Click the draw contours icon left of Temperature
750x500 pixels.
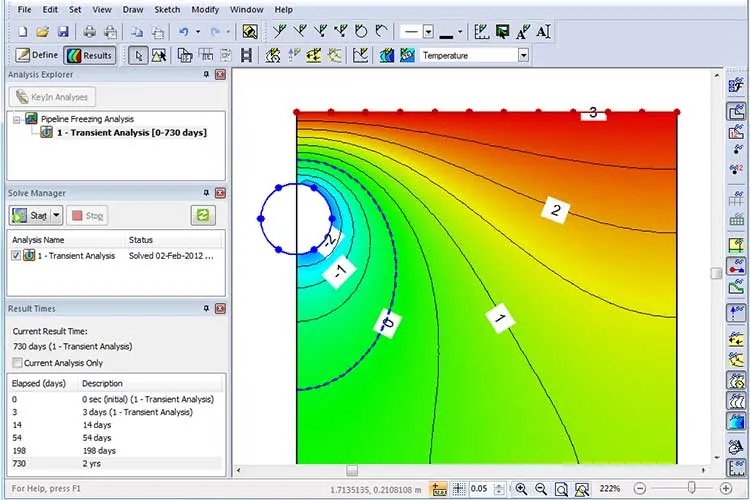tap(386, 56)
